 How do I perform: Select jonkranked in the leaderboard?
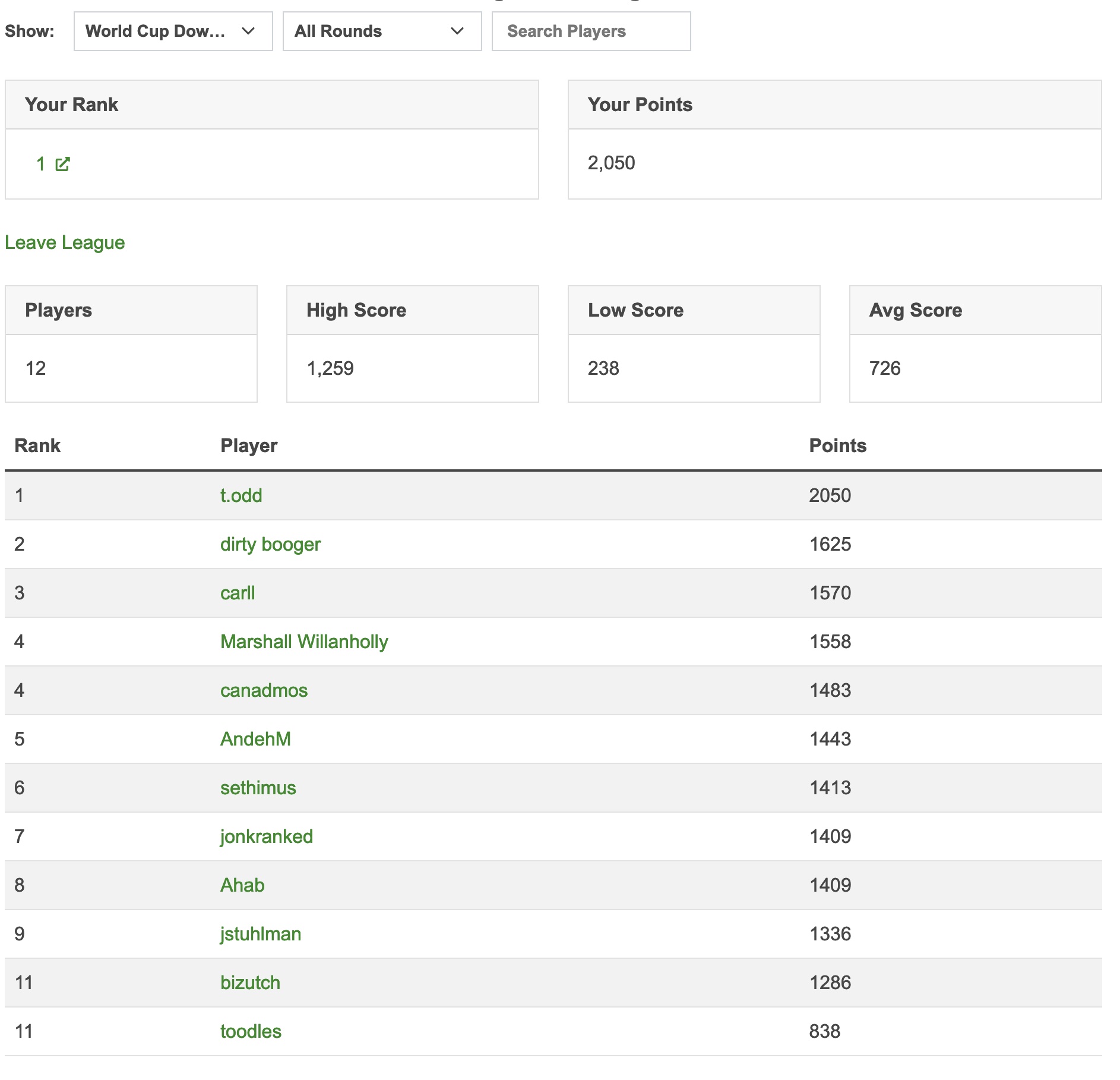(266, 836)
